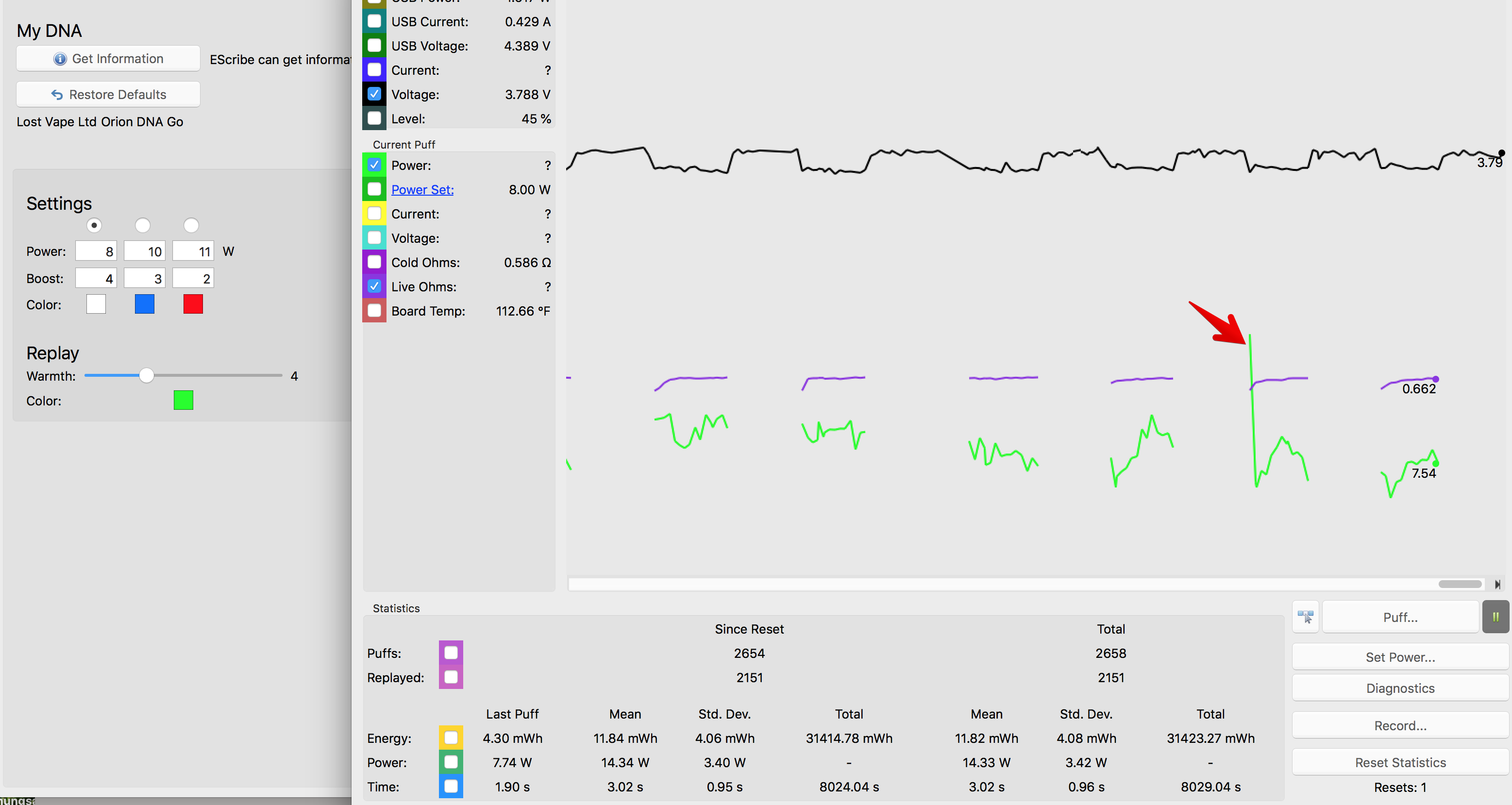Click the Lost Vape Ltd Orion DNA Go text

(100, 121)
